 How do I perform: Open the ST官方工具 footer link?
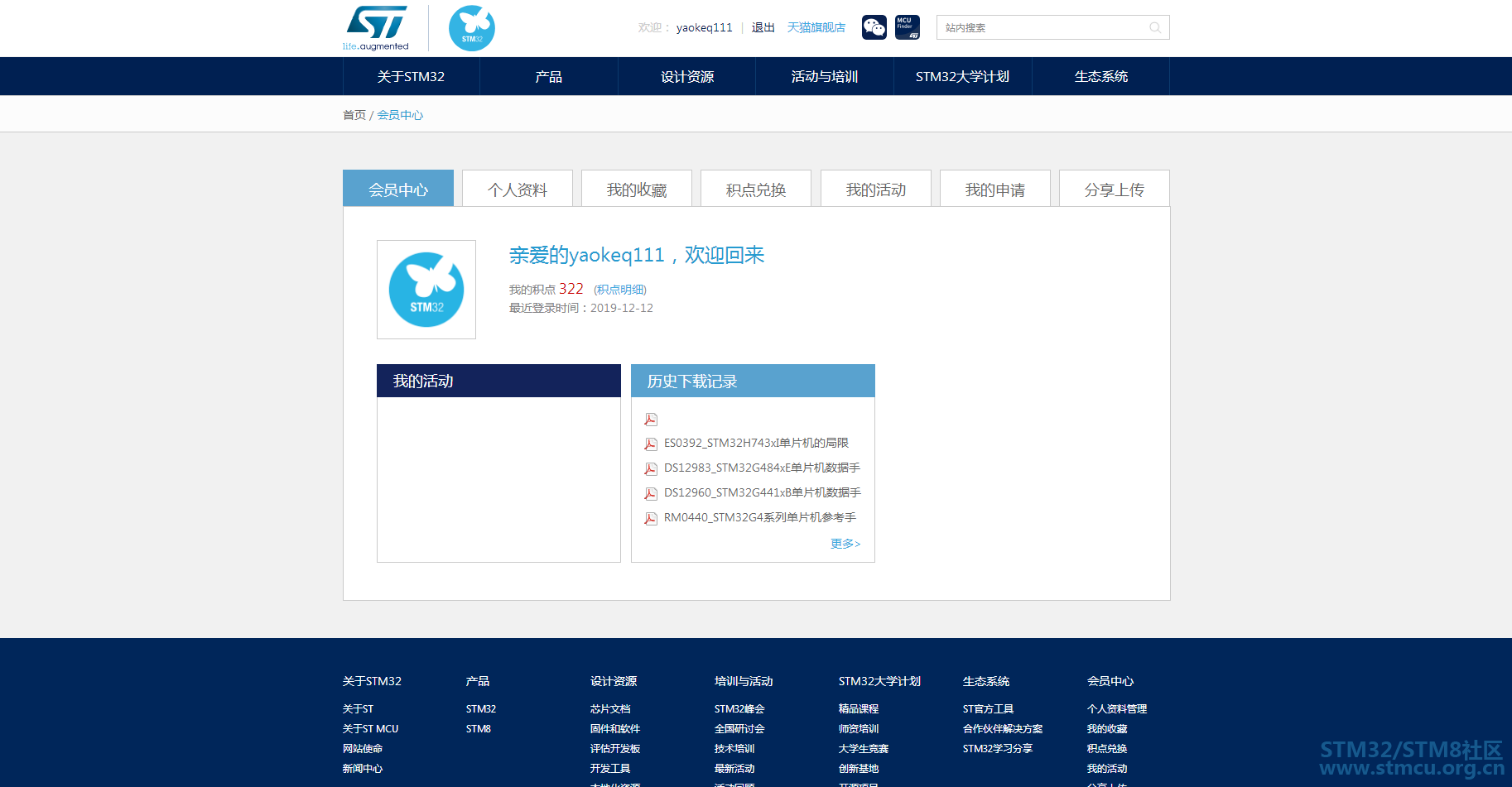[988, 709]
